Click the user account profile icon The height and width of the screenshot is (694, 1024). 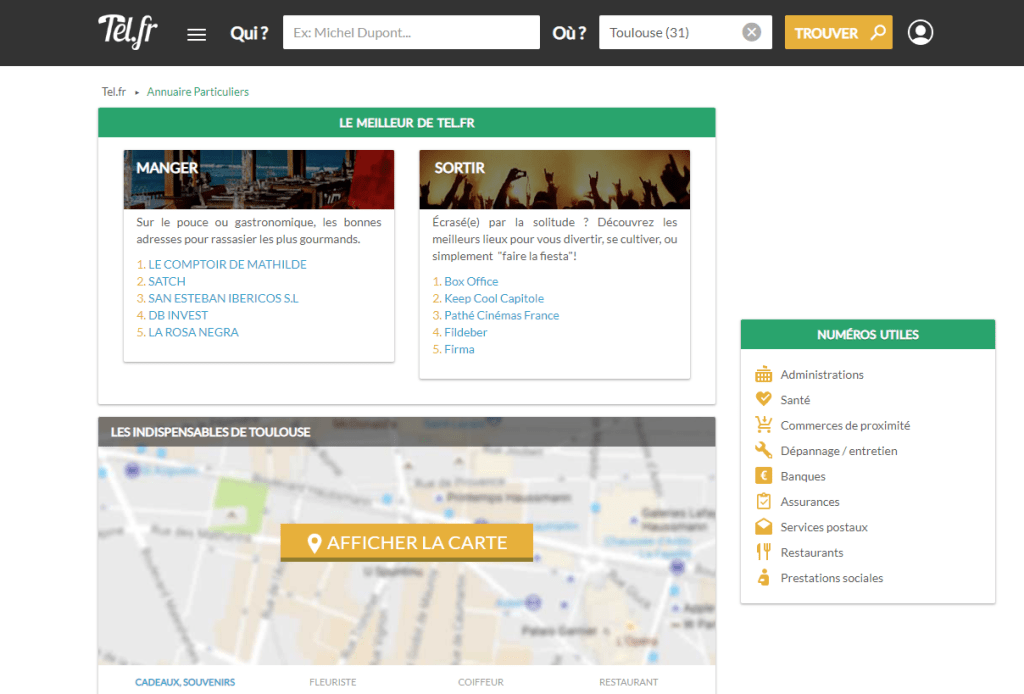[920, 33]
